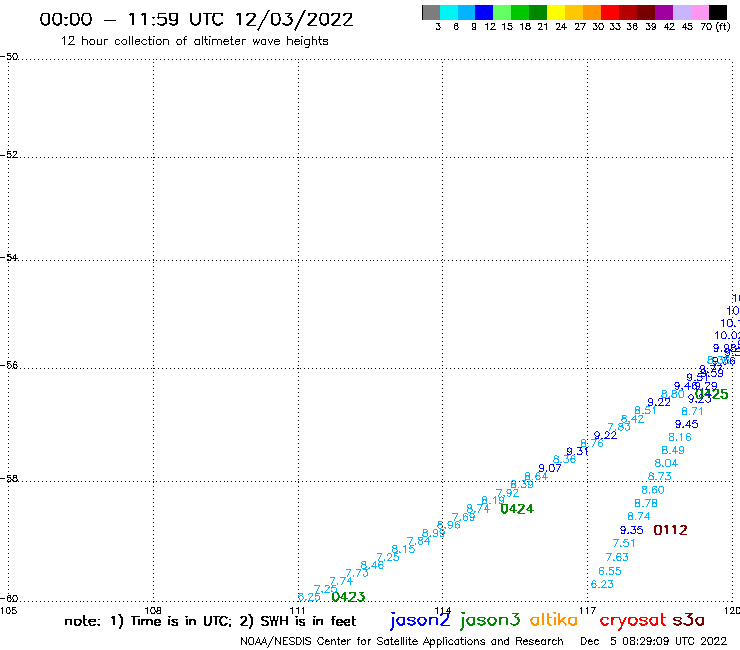Click the '24' color scale label
Screen dimensions: 740x650
click(561, 27)
